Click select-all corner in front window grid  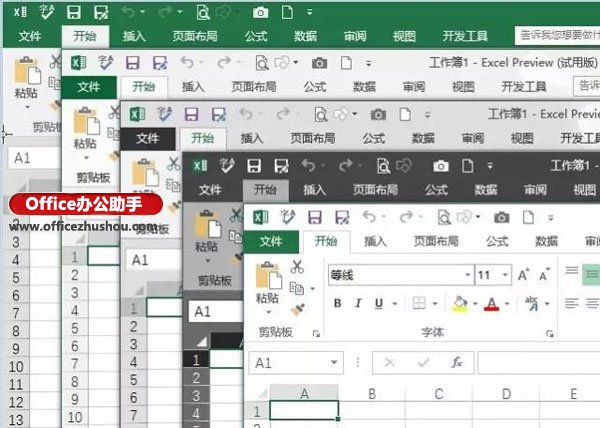261,393
